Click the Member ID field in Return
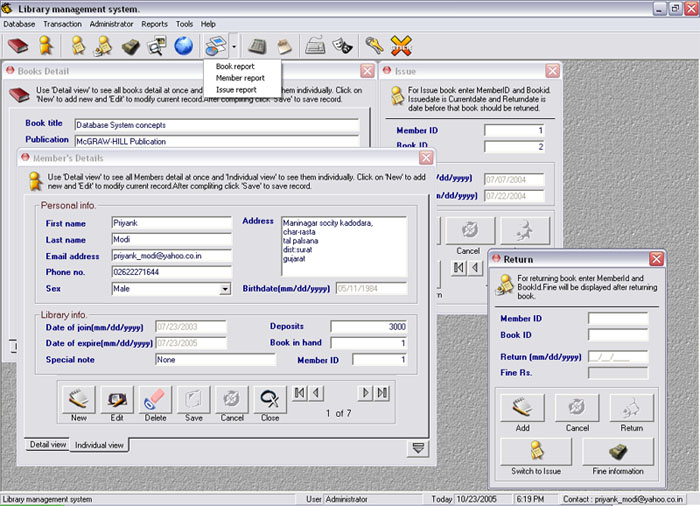 click(618, 319)
